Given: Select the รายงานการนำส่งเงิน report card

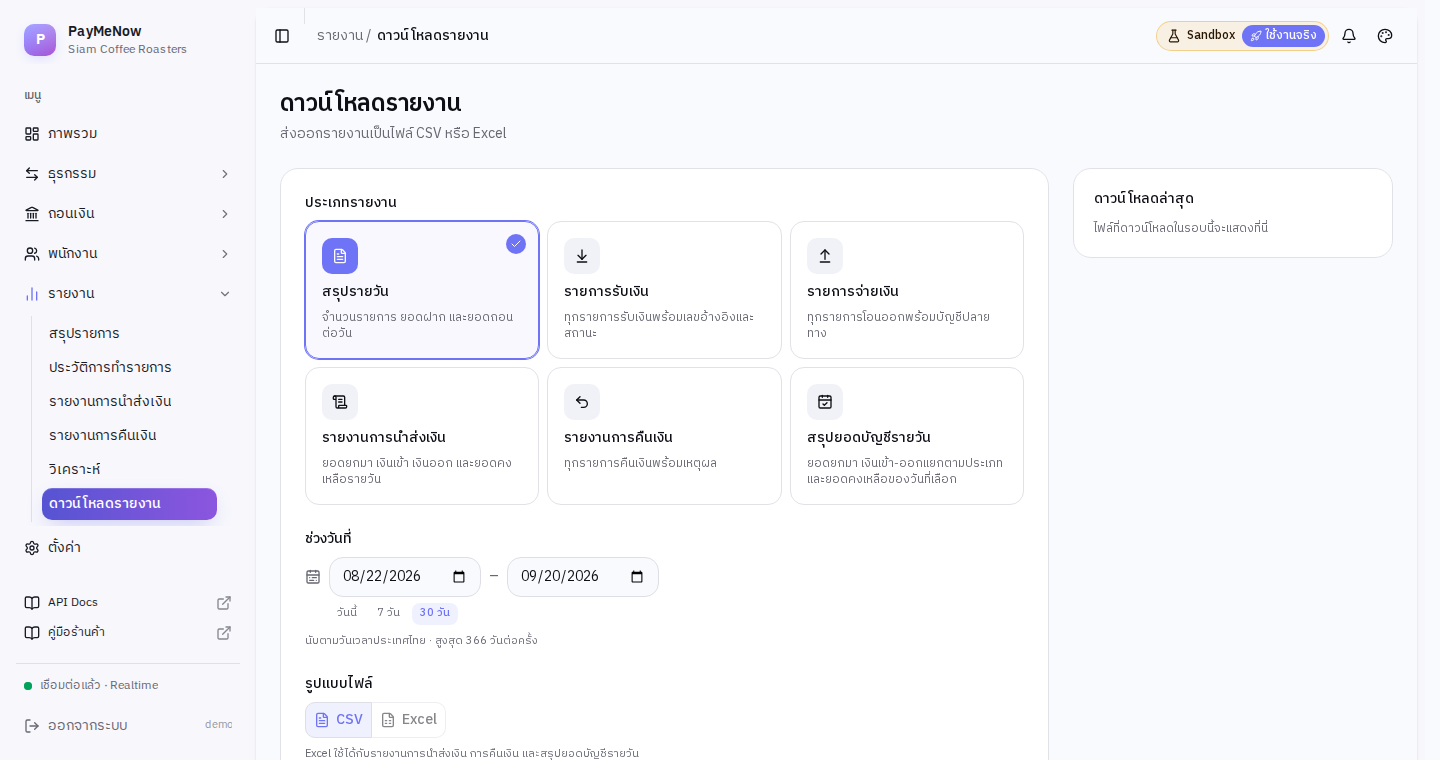Looking at the screenshot, I should point(422,436).
